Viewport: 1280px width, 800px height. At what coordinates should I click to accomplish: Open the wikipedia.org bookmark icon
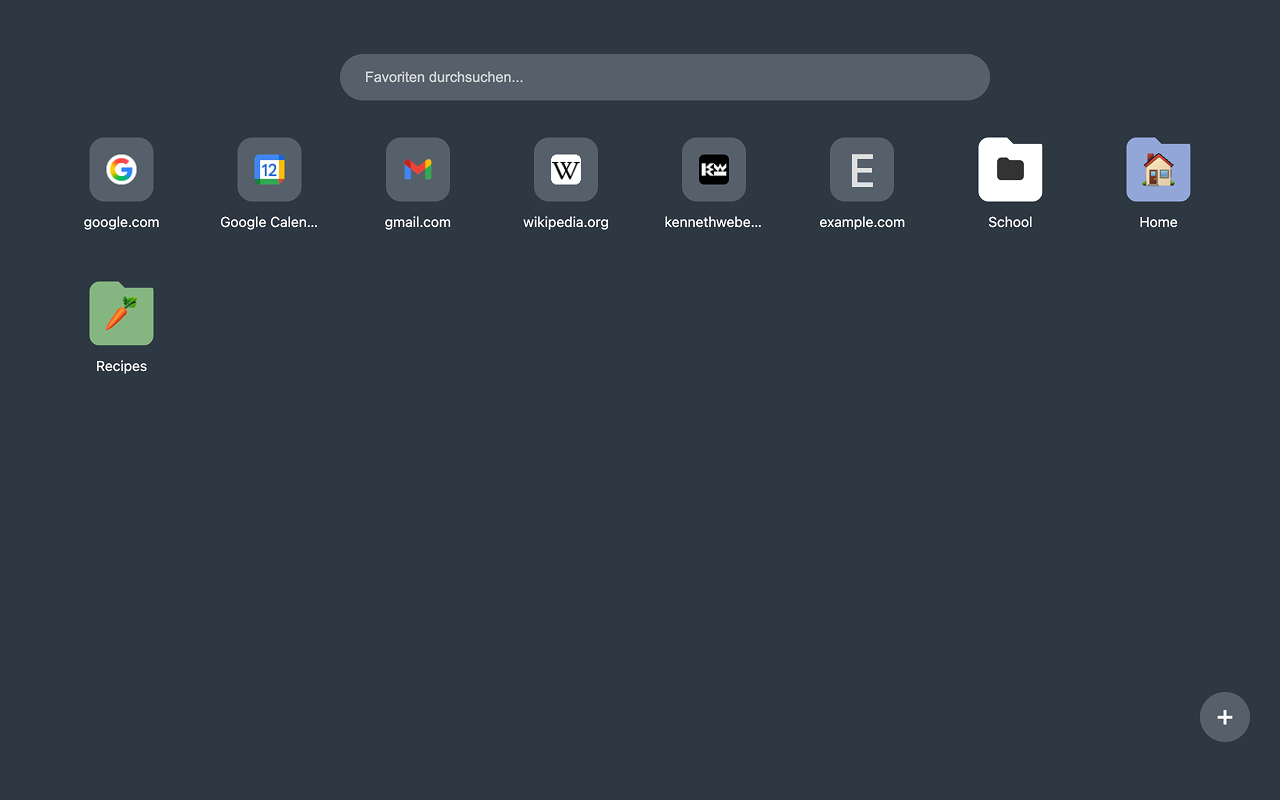(566, 169)
